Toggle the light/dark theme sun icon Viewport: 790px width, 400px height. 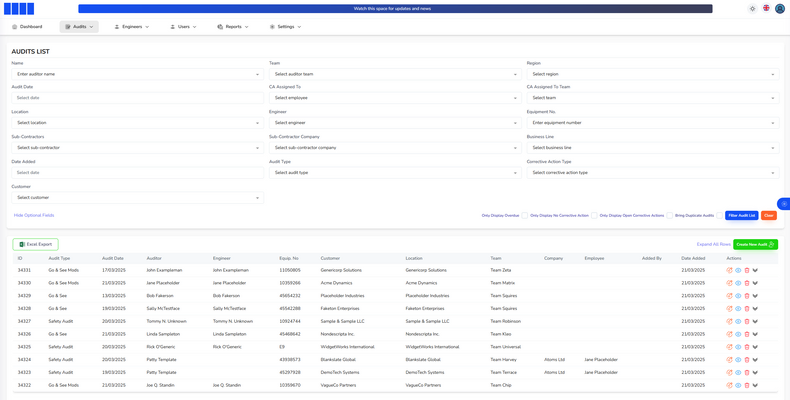pos(752,9)
